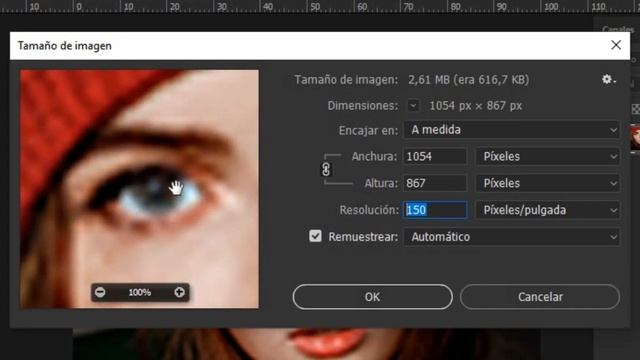Close the Tamaño de imagen dialog
640x360 pixels.
(616, 45)
